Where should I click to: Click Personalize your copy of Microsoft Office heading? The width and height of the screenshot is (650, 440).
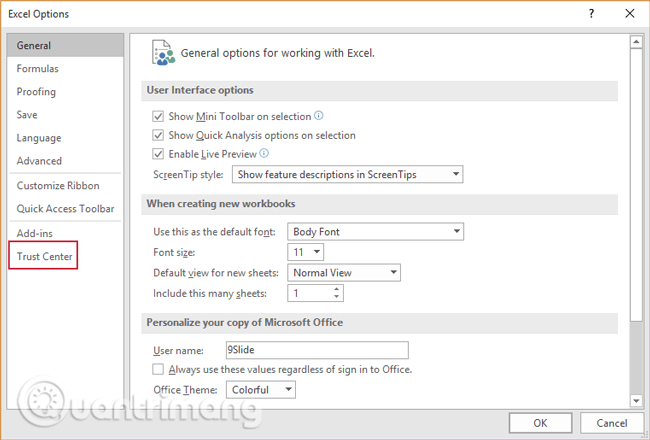click(x=245, y=323)
